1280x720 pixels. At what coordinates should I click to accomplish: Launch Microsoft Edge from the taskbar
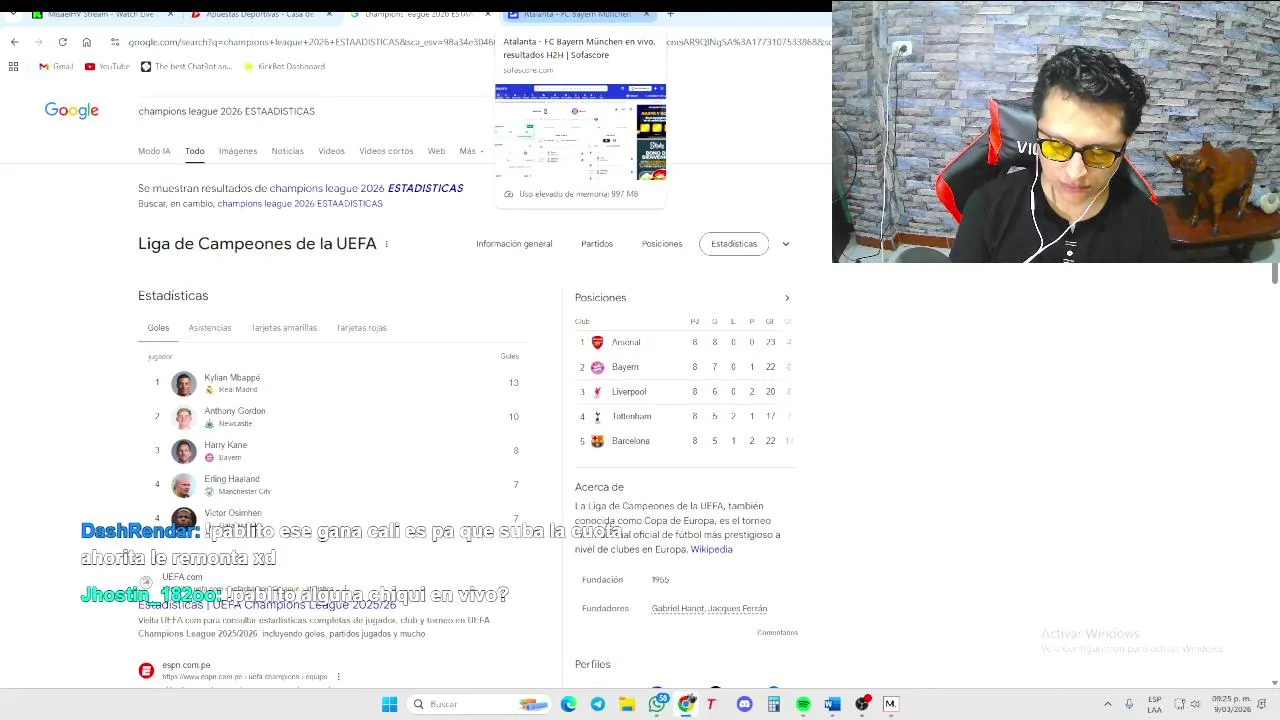568,704
